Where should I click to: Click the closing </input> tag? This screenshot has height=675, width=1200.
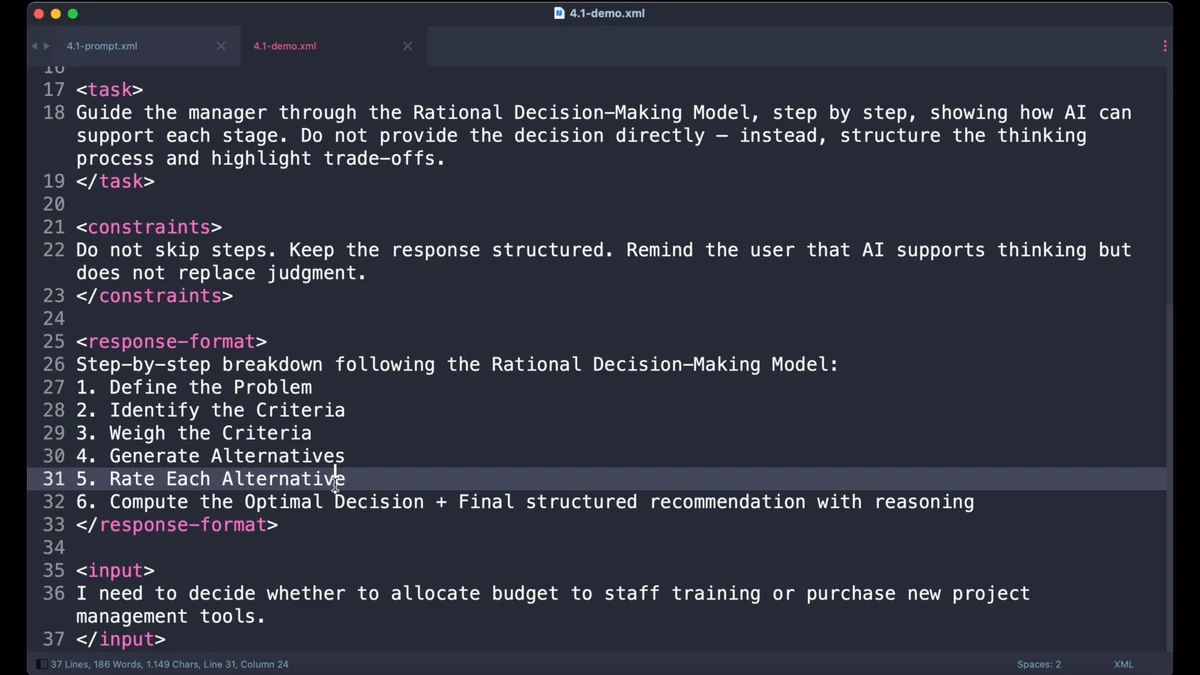pos(121,639)
